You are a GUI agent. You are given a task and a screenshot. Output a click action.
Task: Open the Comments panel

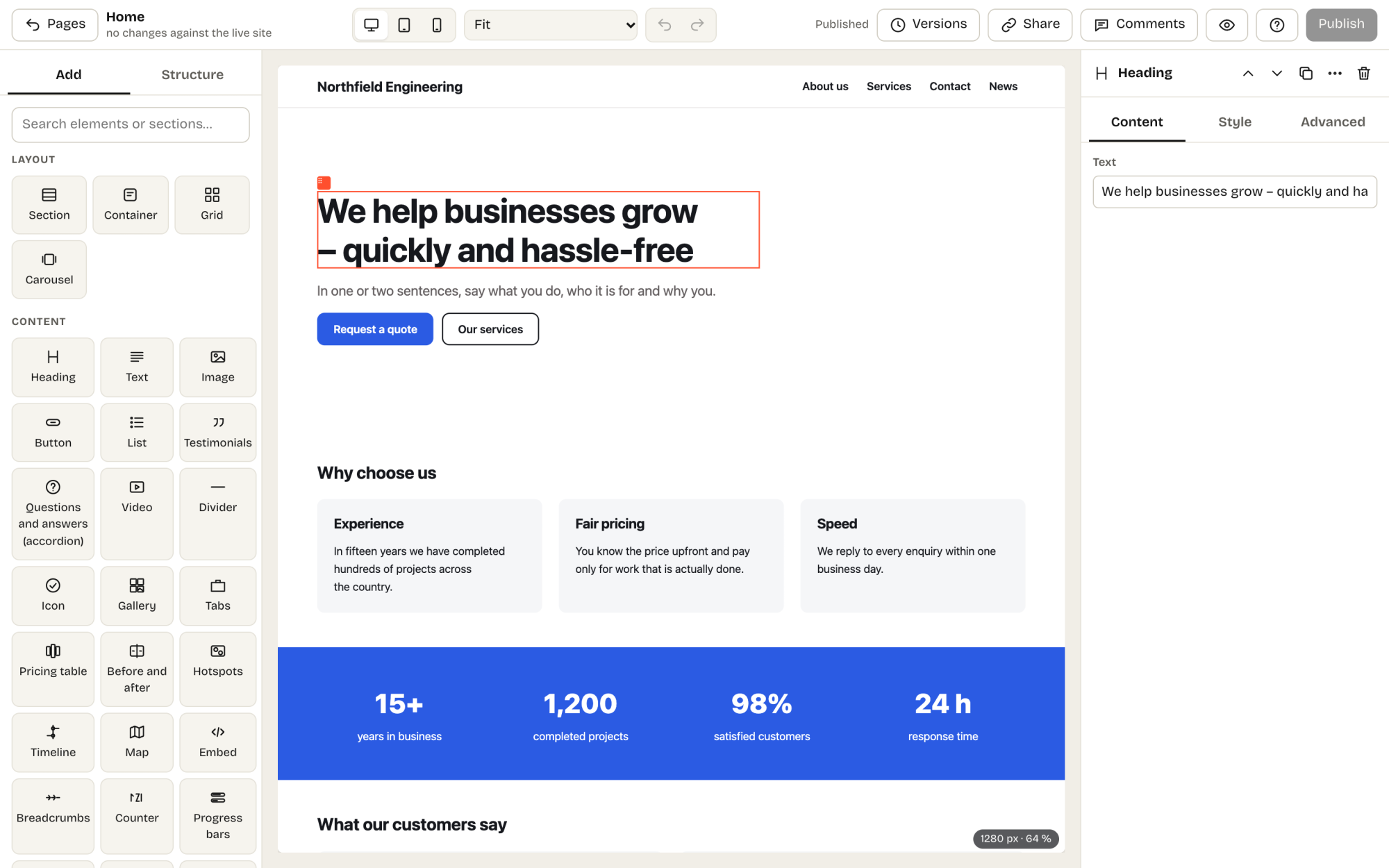[1139, 25]
